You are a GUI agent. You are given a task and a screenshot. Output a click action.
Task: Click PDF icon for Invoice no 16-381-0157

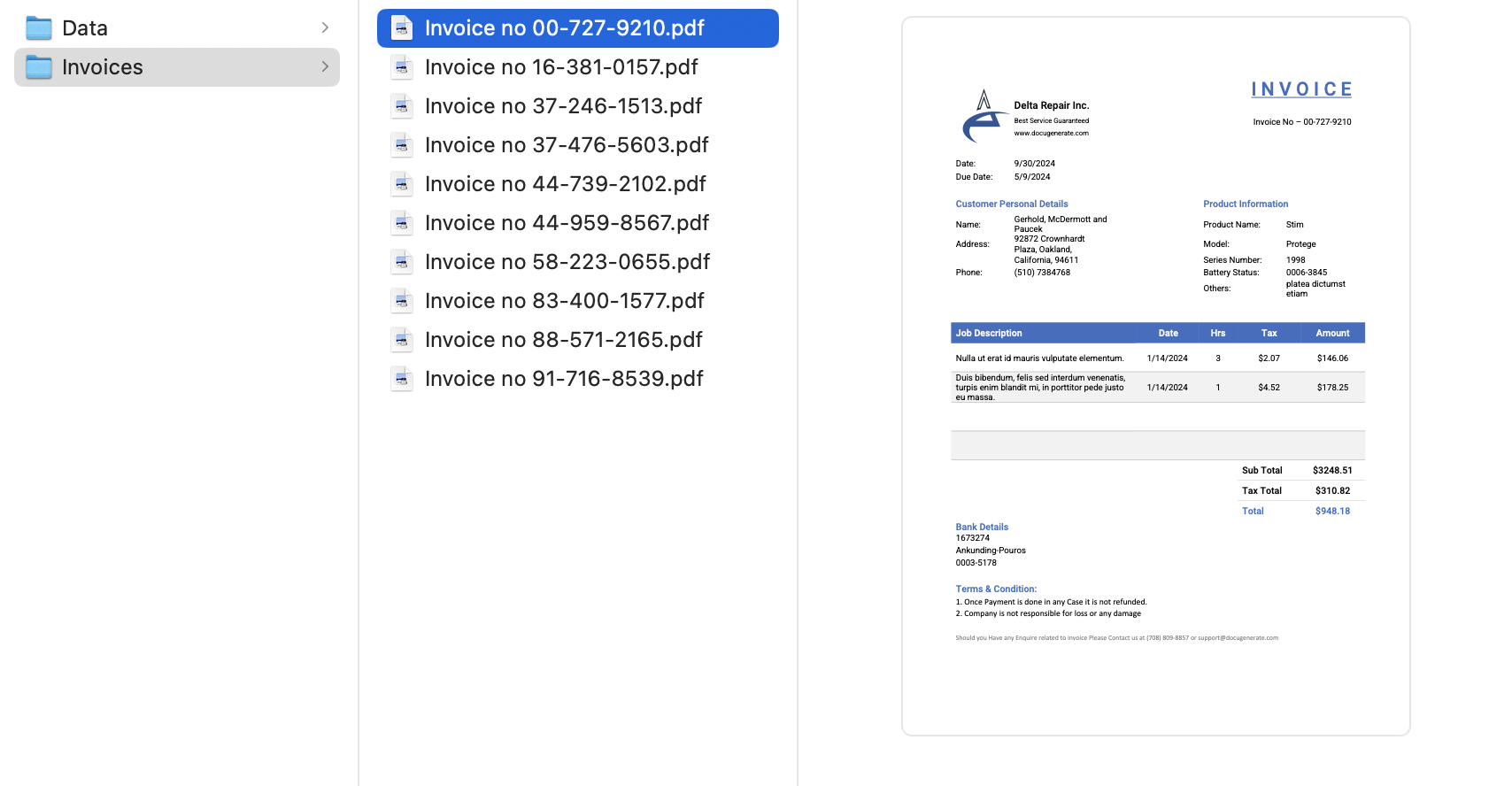pos(402,67)
